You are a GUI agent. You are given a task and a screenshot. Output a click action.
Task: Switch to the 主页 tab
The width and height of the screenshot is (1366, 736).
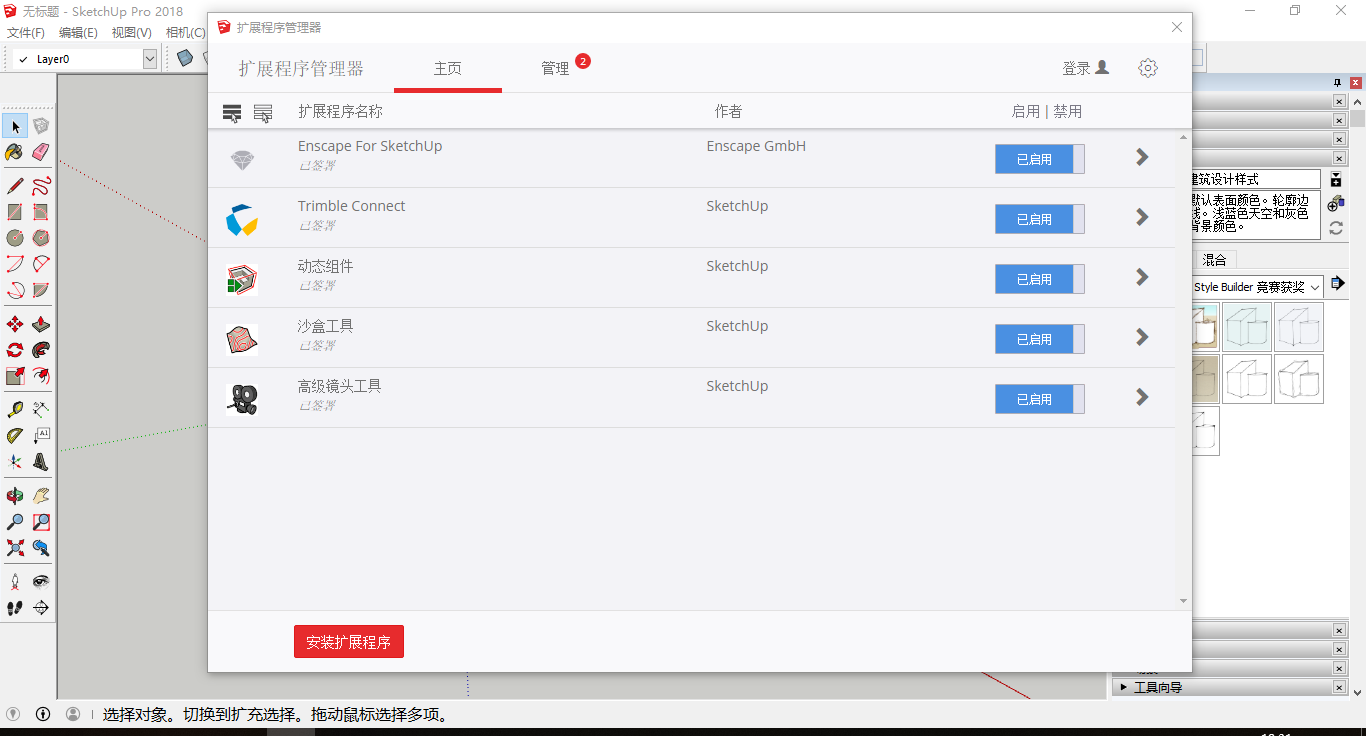coord(448,68)
